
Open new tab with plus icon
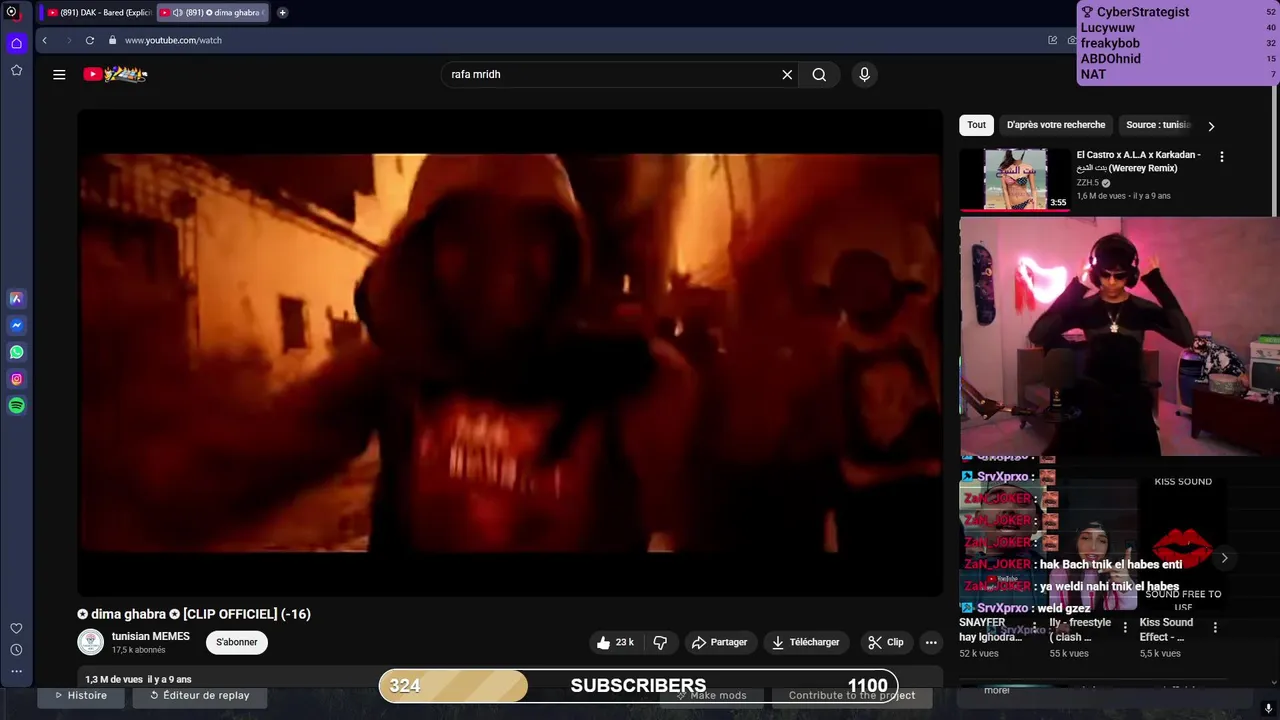click(x=282, y=12)
